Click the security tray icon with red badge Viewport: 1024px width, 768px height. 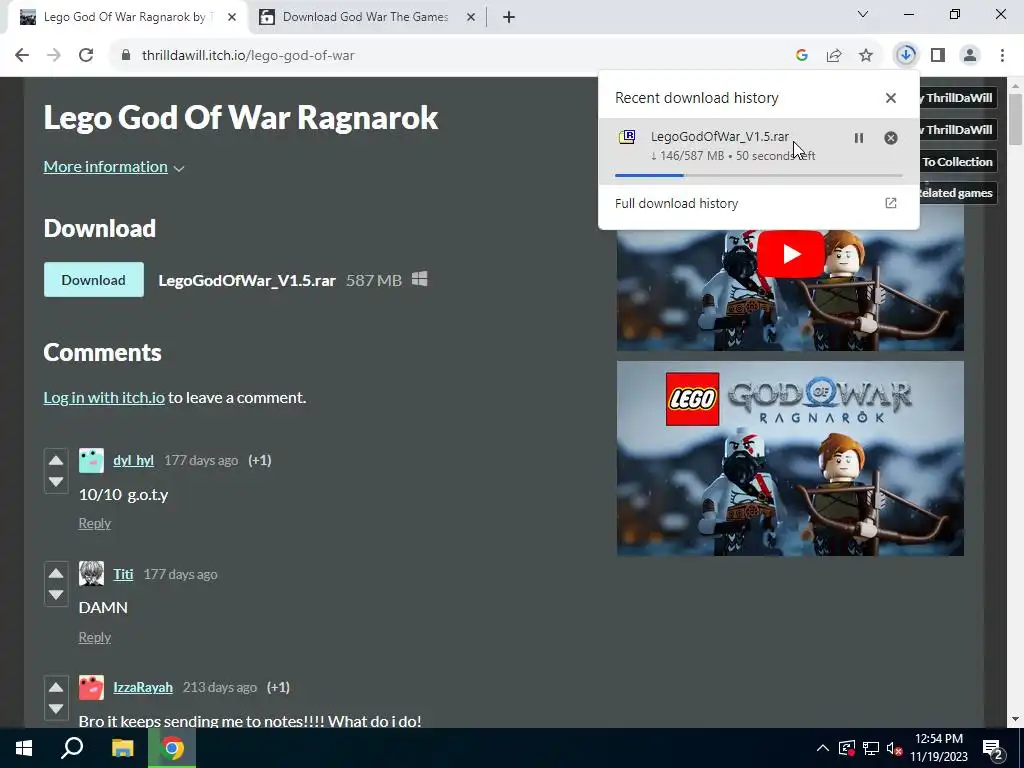(846, 748)
